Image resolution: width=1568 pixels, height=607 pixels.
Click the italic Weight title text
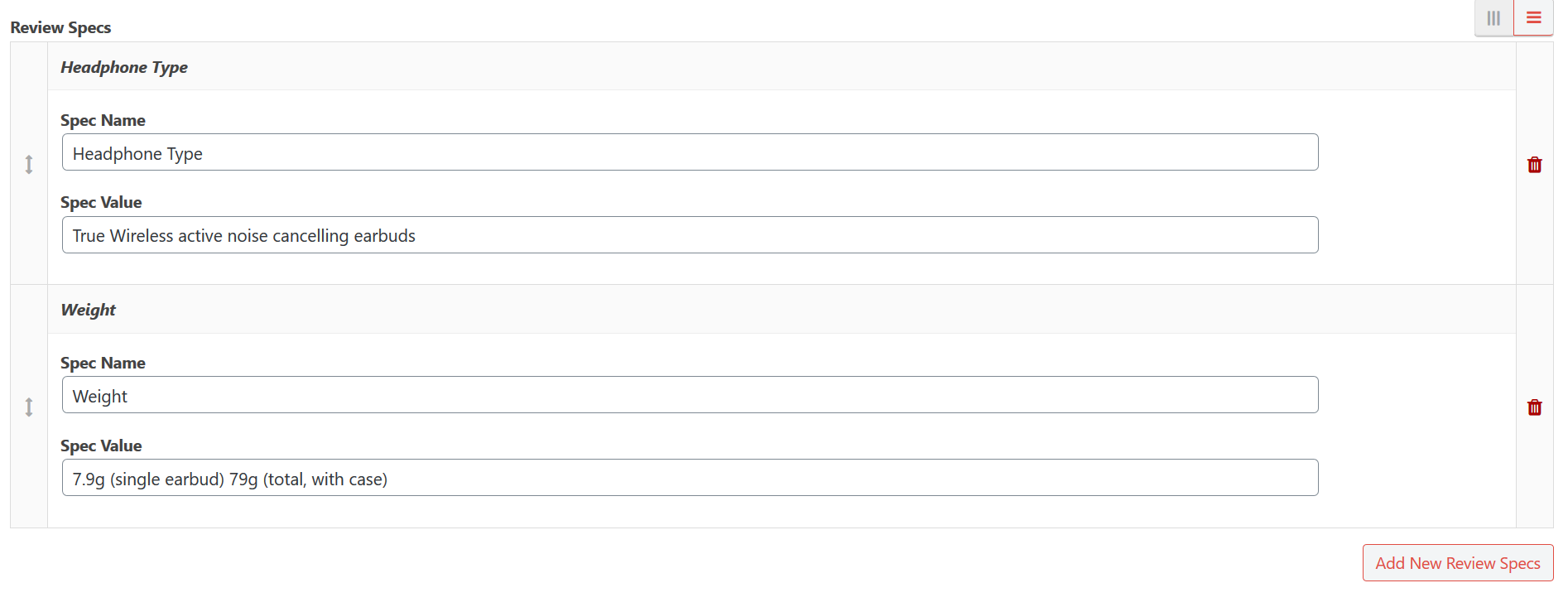point(89,310)
